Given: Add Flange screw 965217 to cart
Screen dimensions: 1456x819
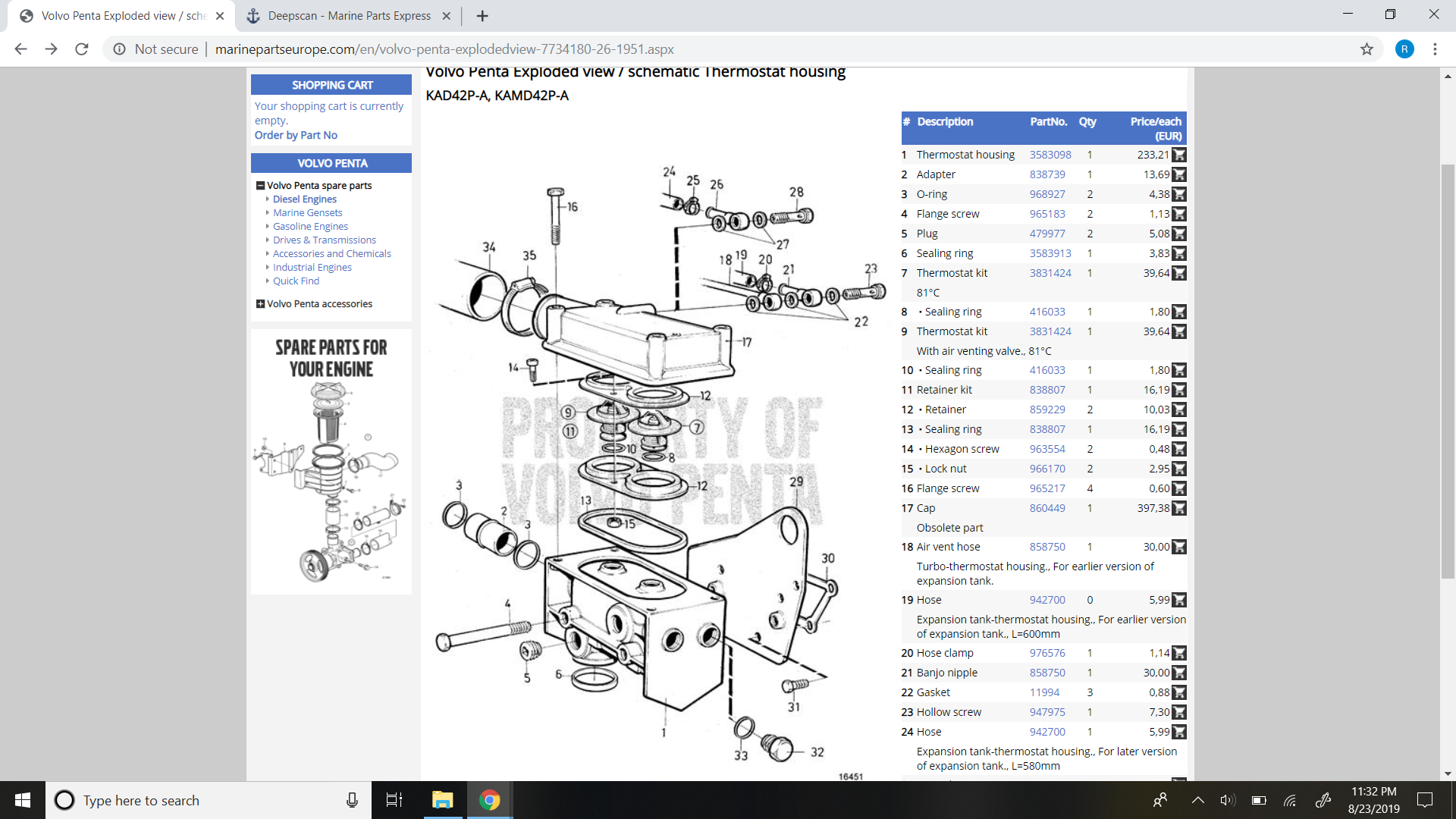Looking at the screenshot, I should coord(1179,488).
